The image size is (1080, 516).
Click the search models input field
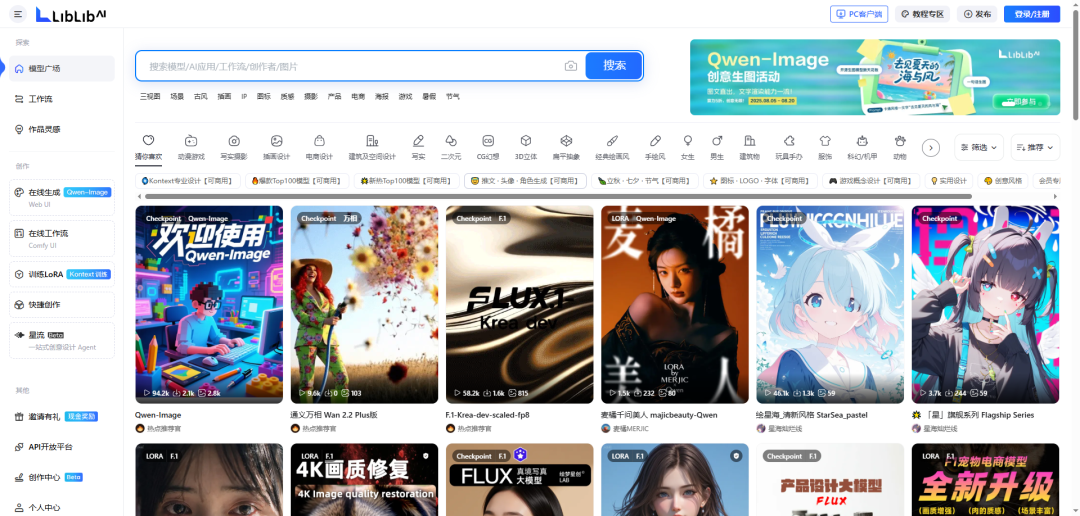351,66
